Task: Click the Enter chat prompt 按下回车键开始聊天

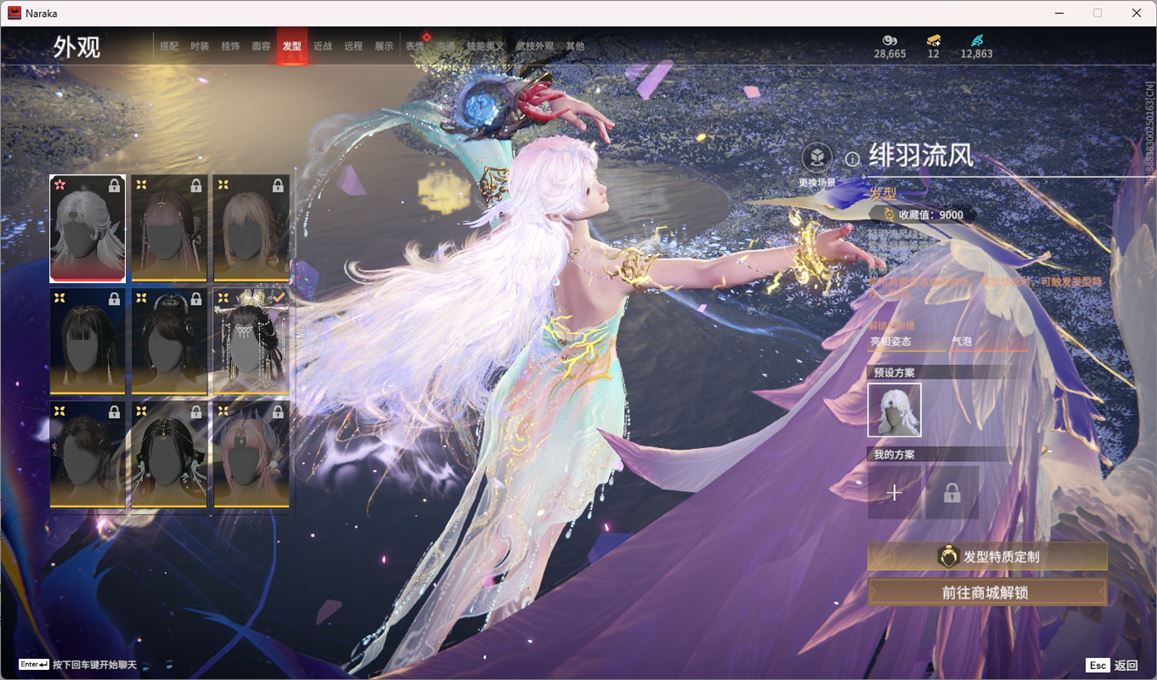Action: coord(78,665)
